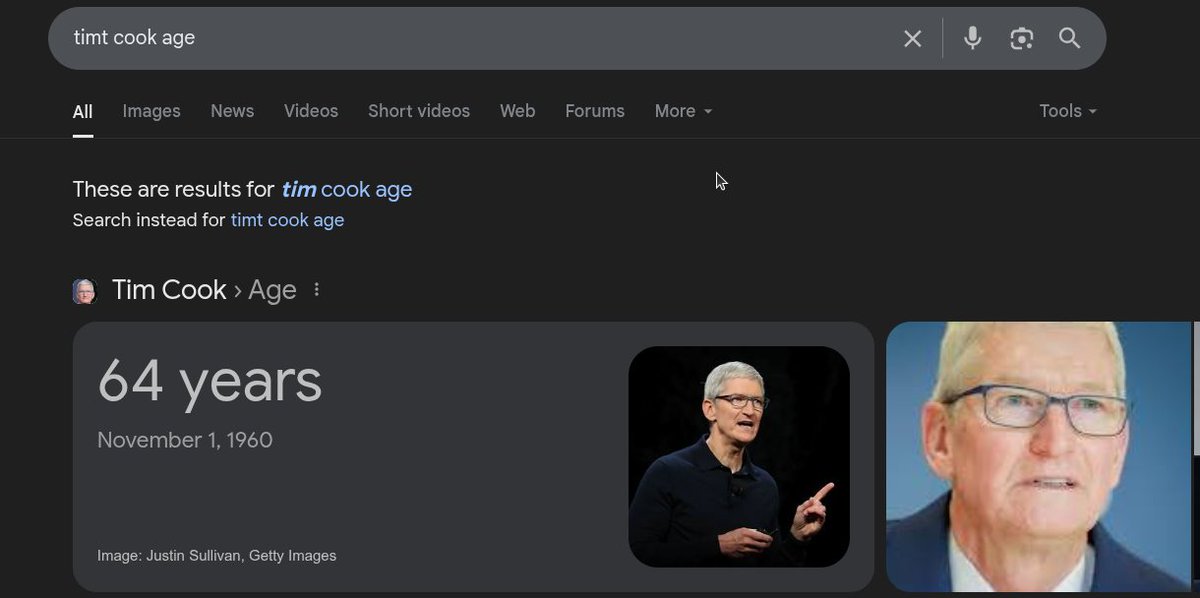Switch to the Images tab
Viewport: 1200px width, 598px height.
[151, 111]
